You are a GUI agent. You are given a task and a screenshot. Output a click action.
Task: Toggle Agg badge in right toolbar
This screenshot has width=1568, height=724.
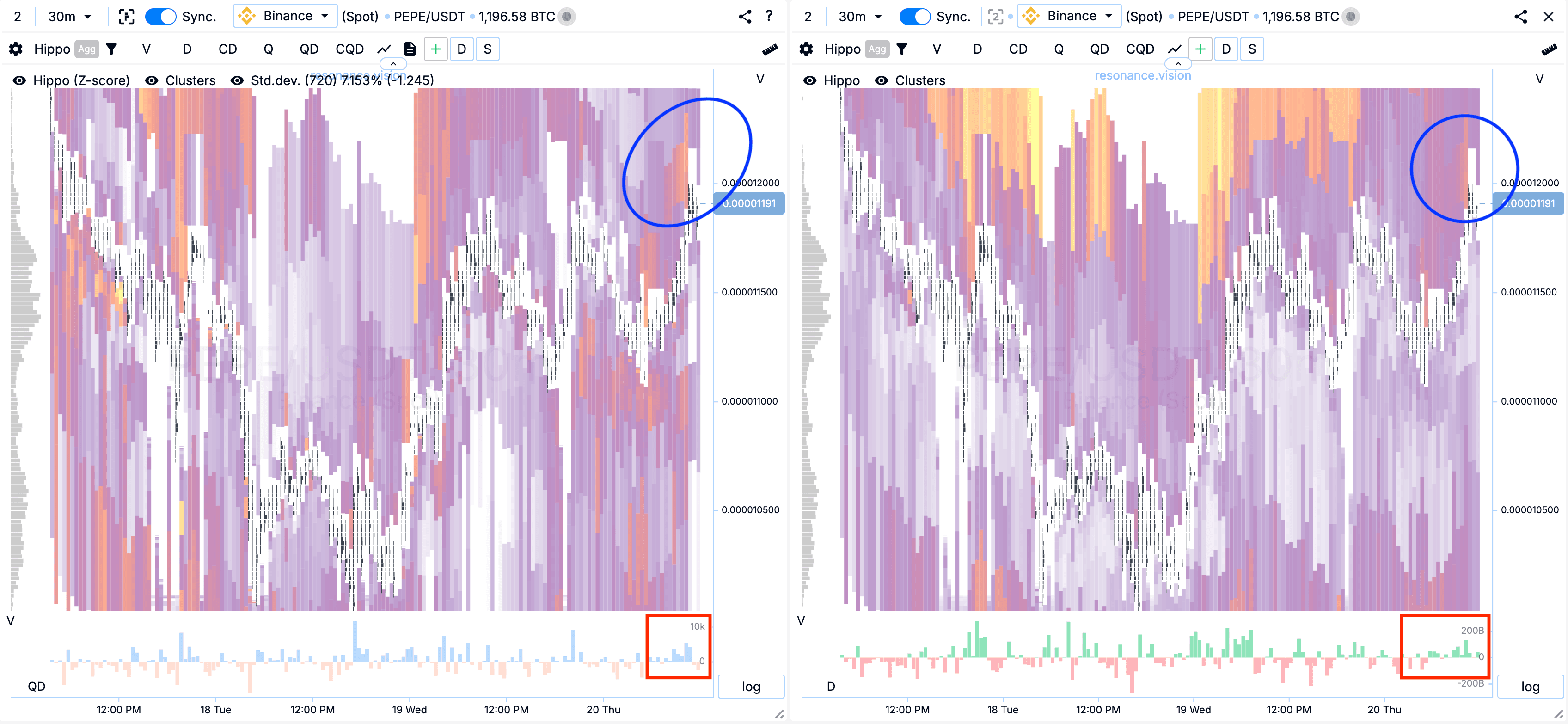click(876, 49)
